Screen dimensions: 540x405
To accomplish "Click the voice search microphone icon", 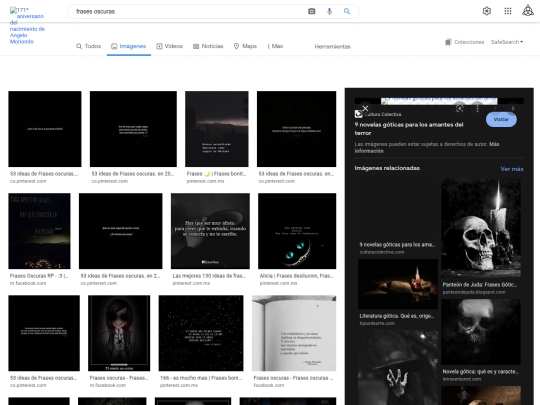I will [x=329, y=11].
